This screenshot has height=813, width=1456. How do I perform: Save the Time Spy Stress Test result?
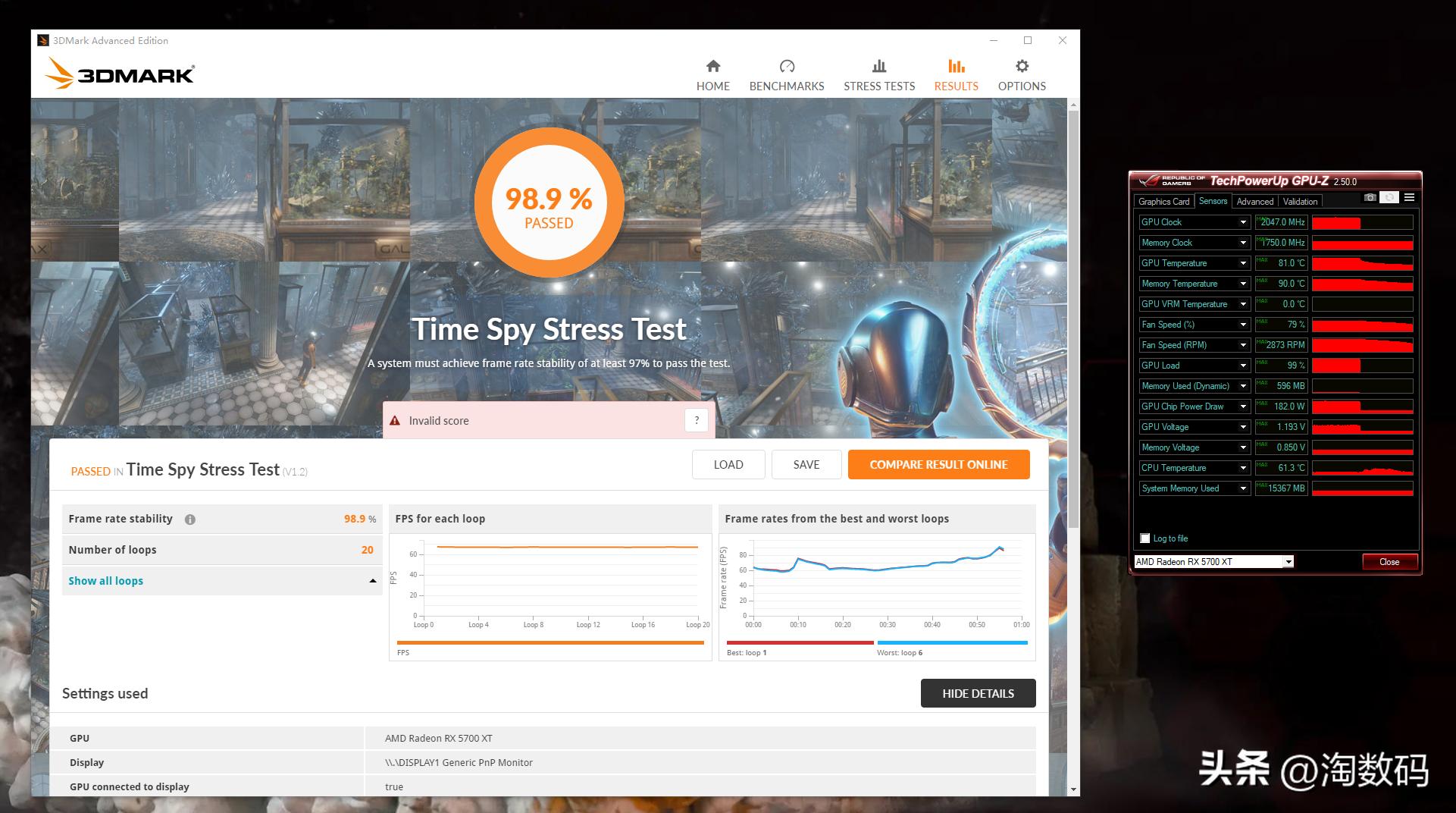tap(806, 465)
